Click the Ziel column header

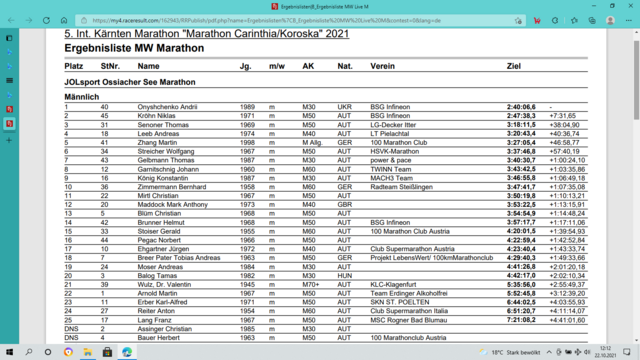coord(513,66)
